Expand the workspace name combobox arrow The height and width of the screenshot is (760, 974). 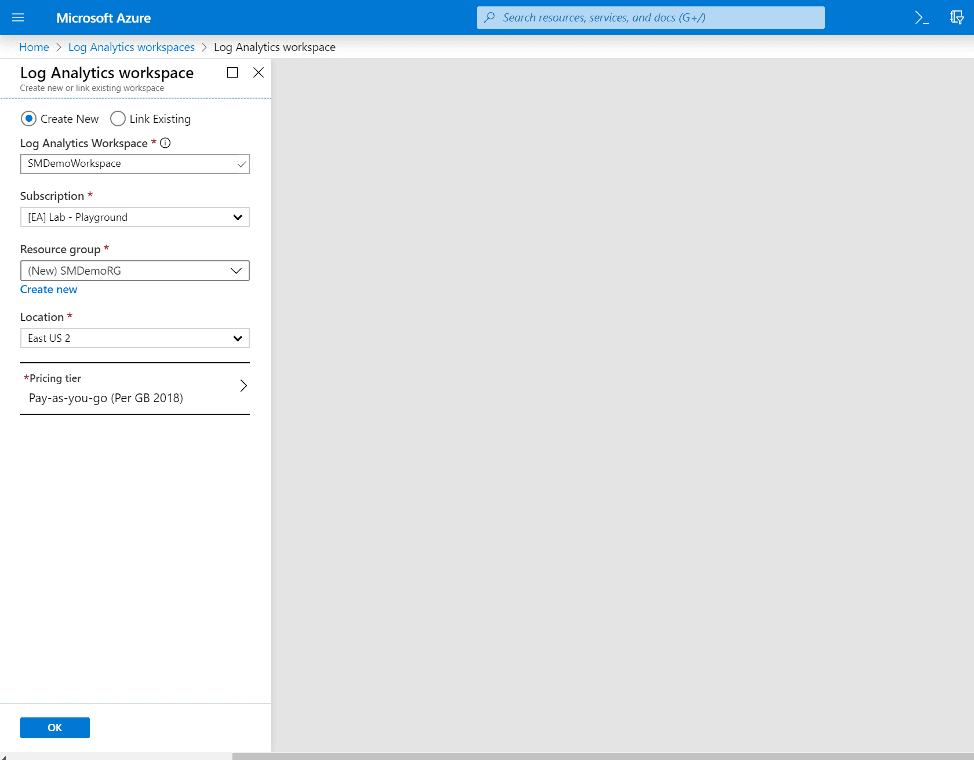pos(240,164)
